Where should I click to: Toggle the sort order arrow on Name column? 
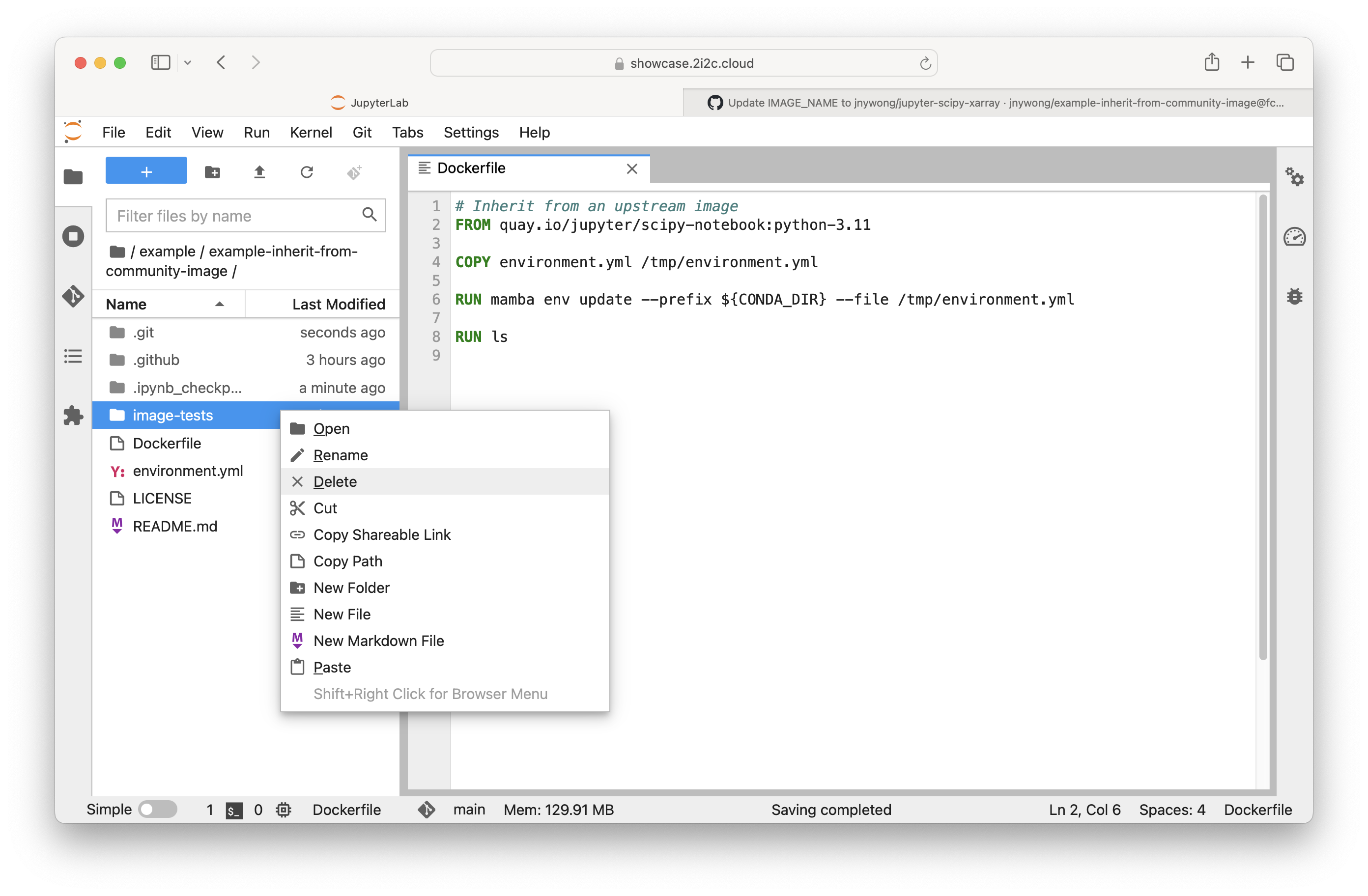[219, 305]
